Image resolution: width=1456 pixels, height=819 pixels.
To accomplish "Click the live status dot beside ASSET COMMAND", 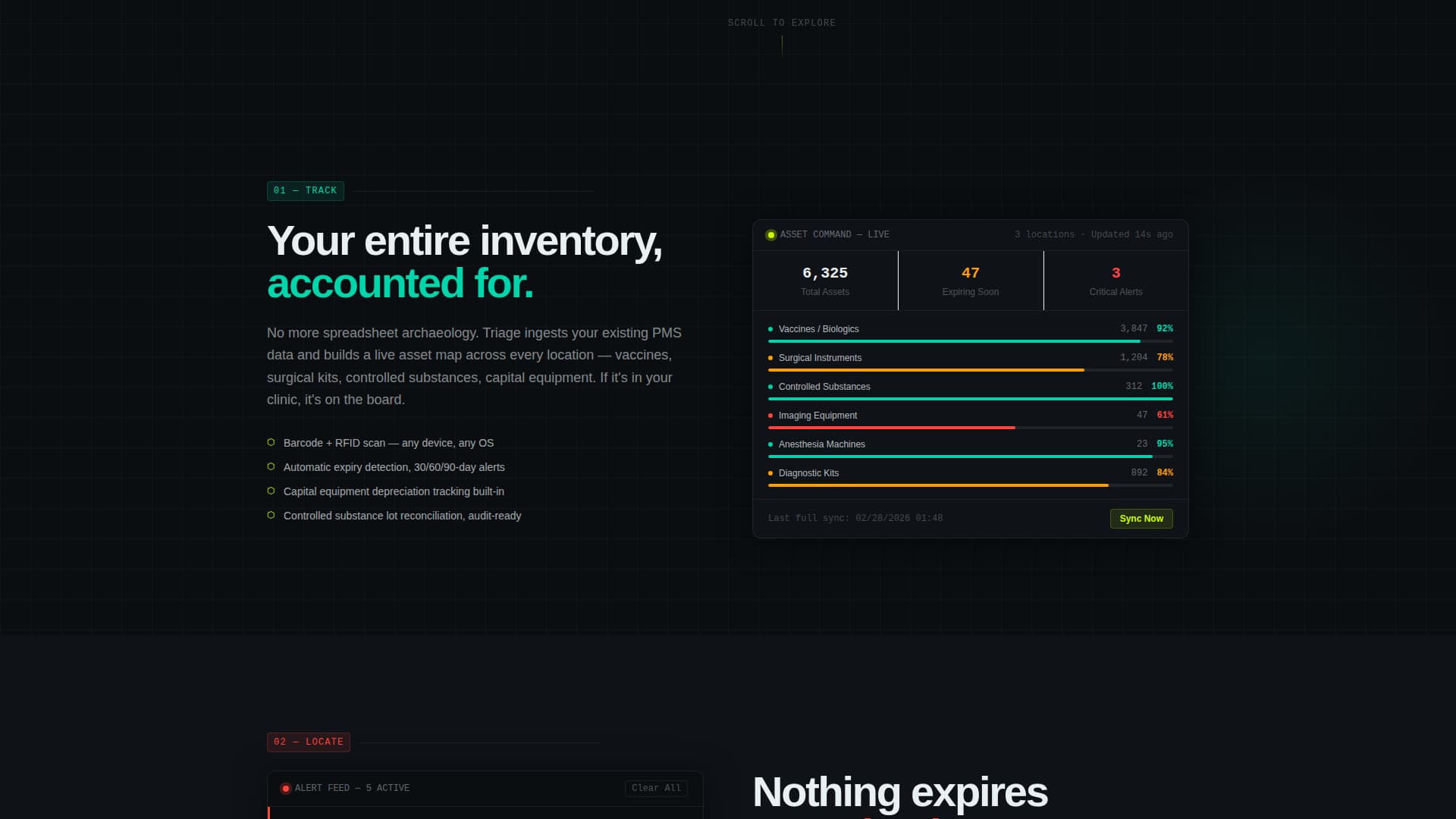I will [770, 234].
